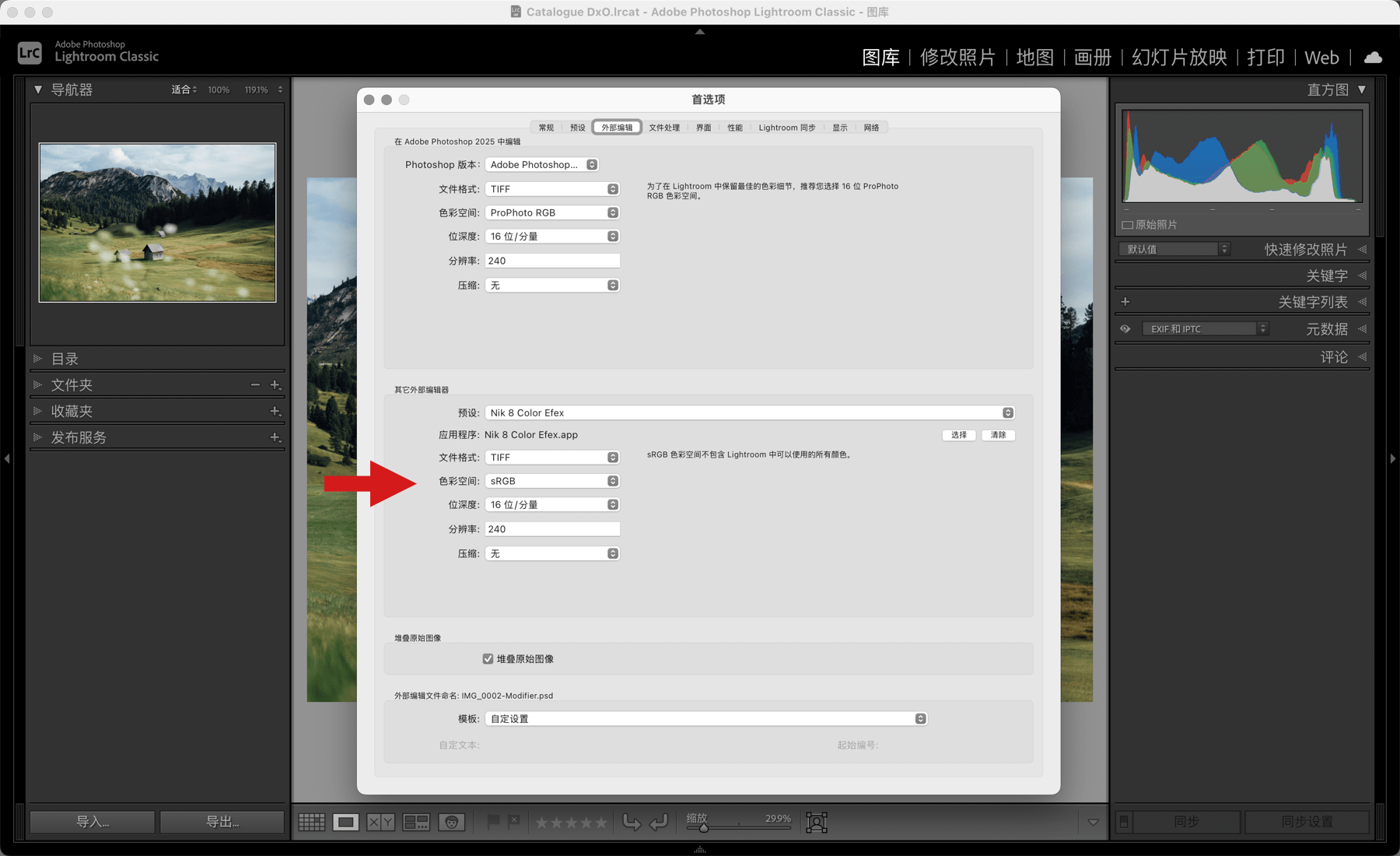Rate photo with the fifth star
The image size is (1400, 856).
coord(600,823)
